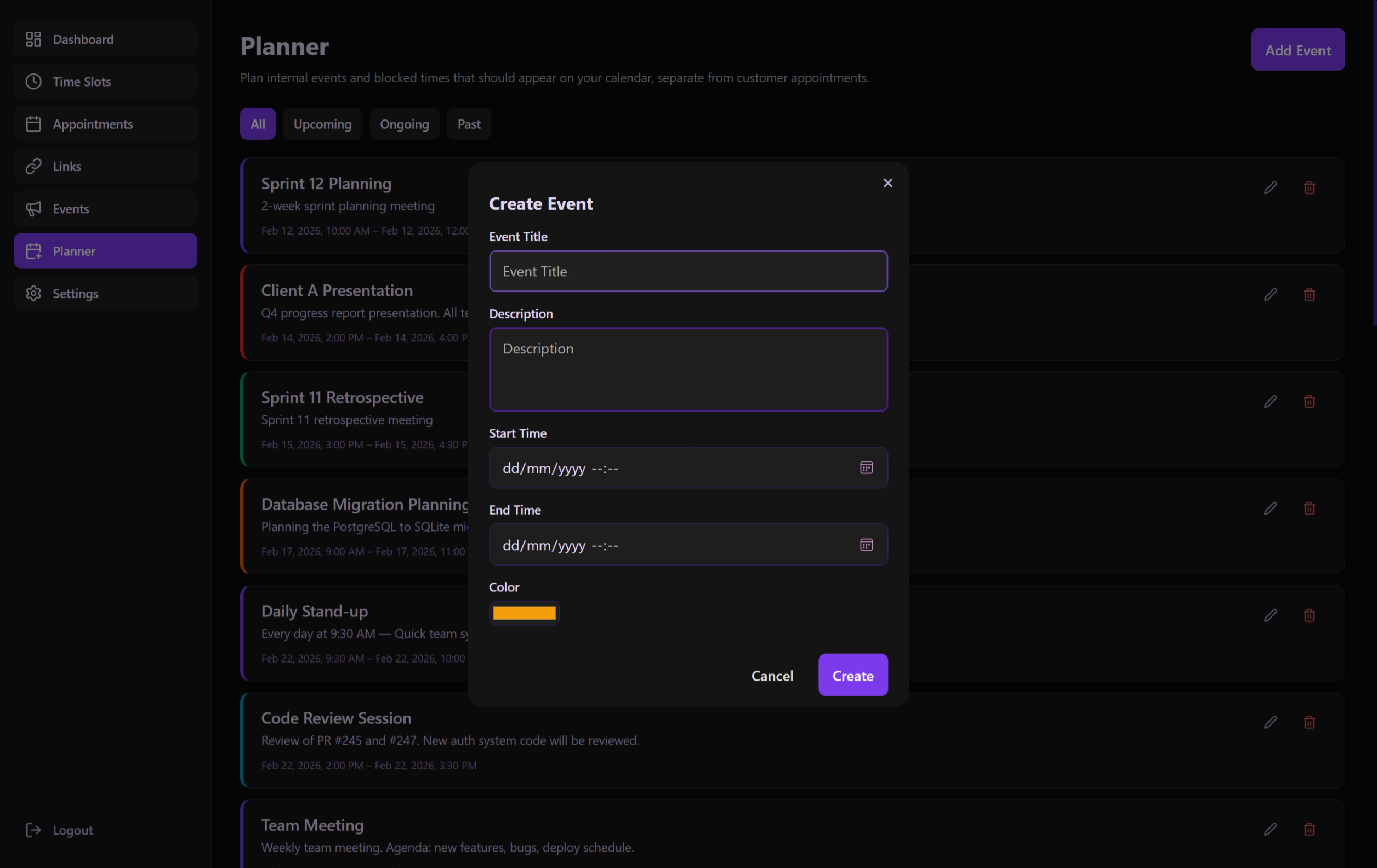The width and height of the screenshot is (1377, 868).
Task: Close the Create Event dialog with the X
Action: coord(887,183)
